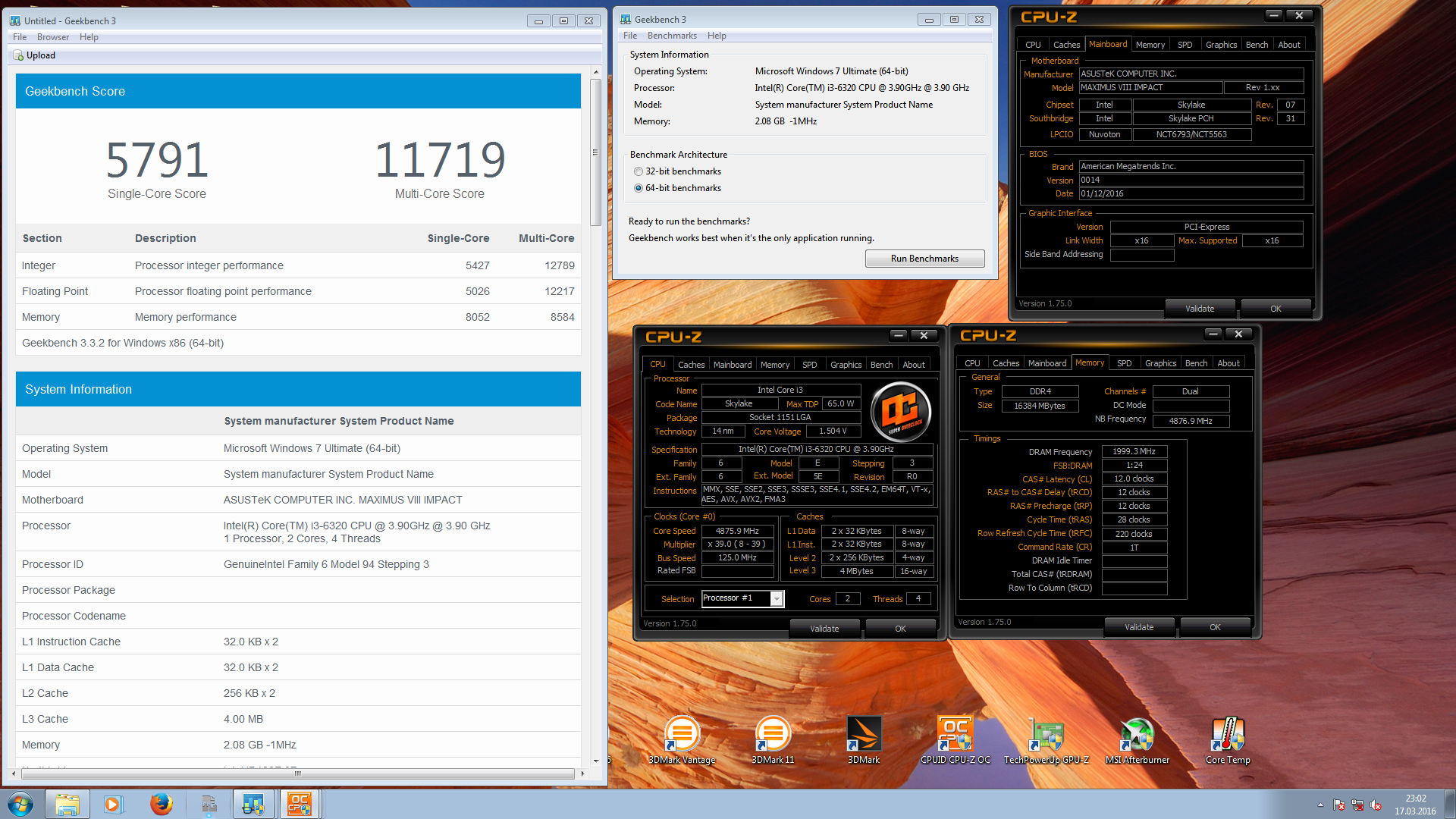Click Validate in CPU-Z Mainboard window

pyautogui.click(x=1200, y=309)
